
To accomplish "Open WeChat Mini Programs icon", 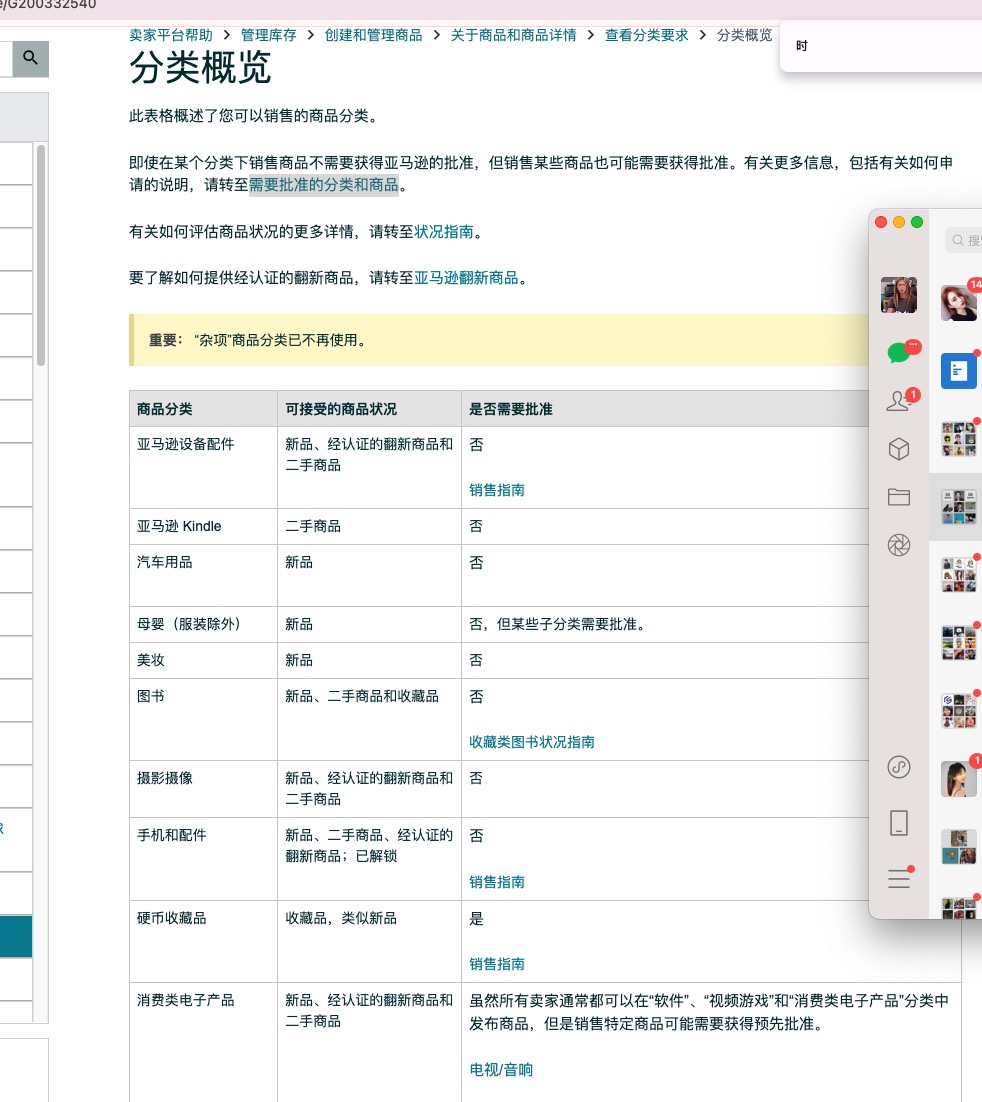I will pyautogui.click(x=899, y=767).
